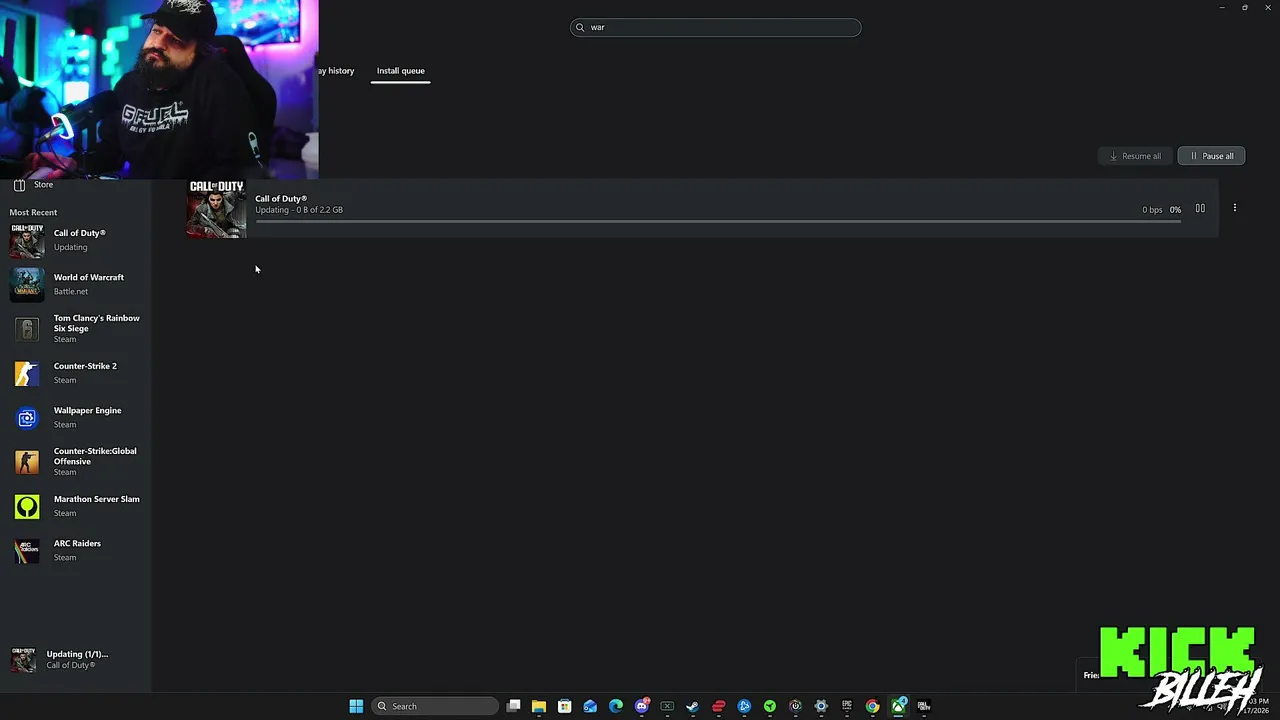
Task: Open Epic Games Launcher from taskbar
Action: pyautogui.click(x=847, y=706)
